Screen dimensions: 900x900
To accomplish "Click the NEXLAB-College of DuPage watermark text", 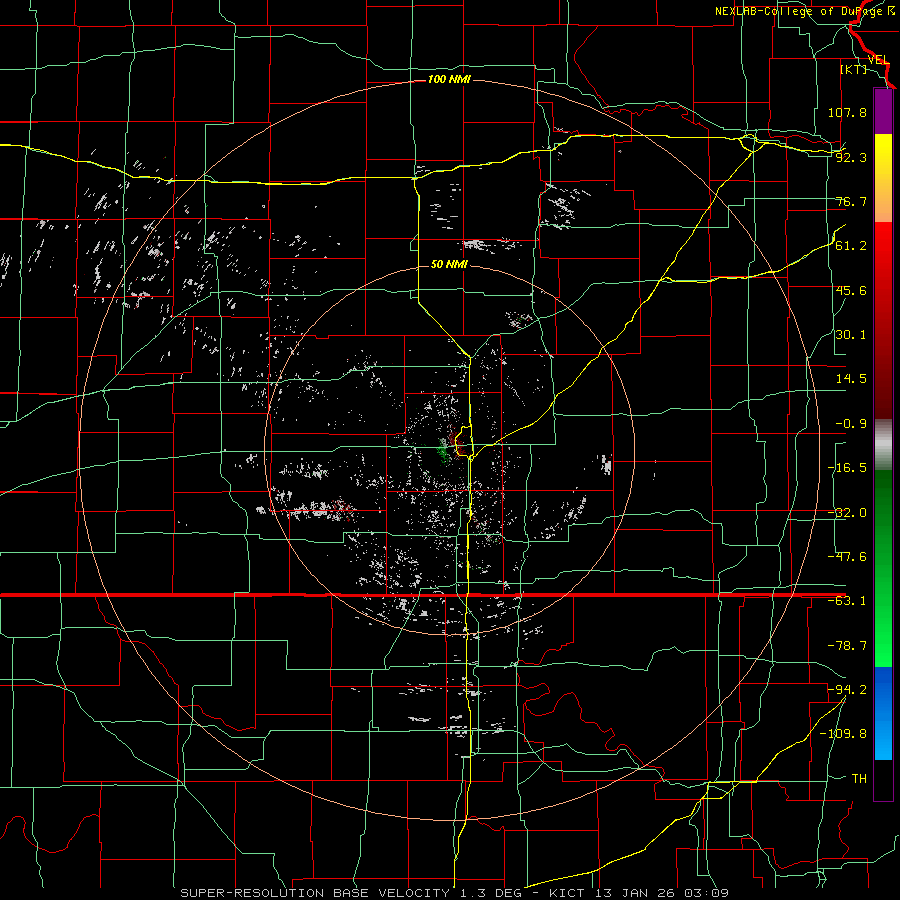I will tap(804, 11).
